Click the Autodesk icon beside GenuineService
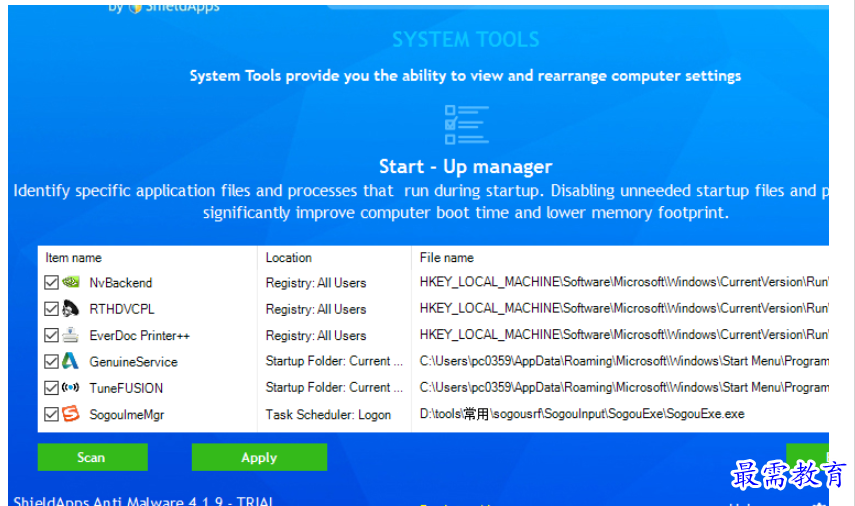The image size is (855, 506). pos(70,361)
